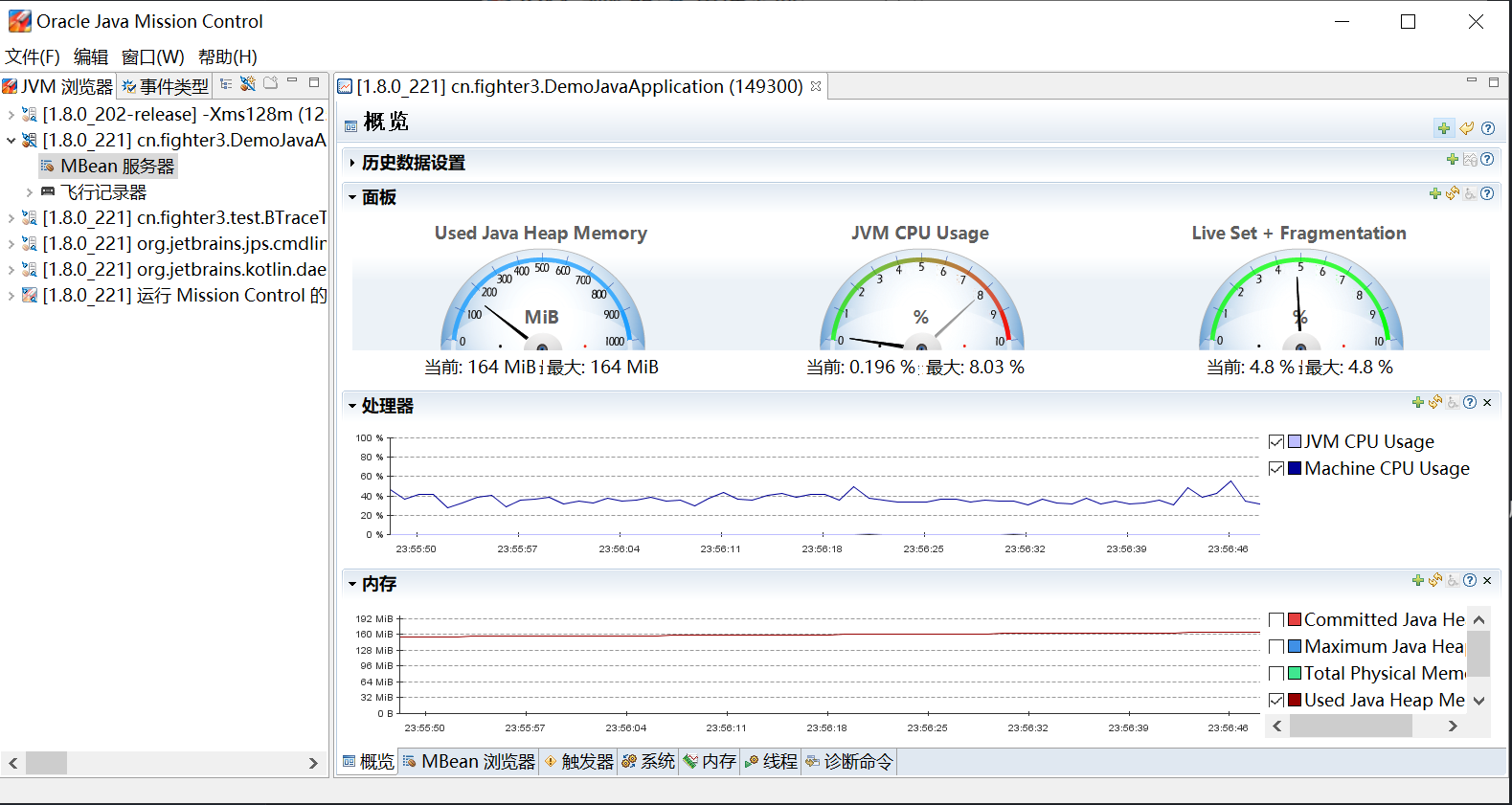Open help for the 处理器 section
The image size is (1512, 805).
(1470, 403)
